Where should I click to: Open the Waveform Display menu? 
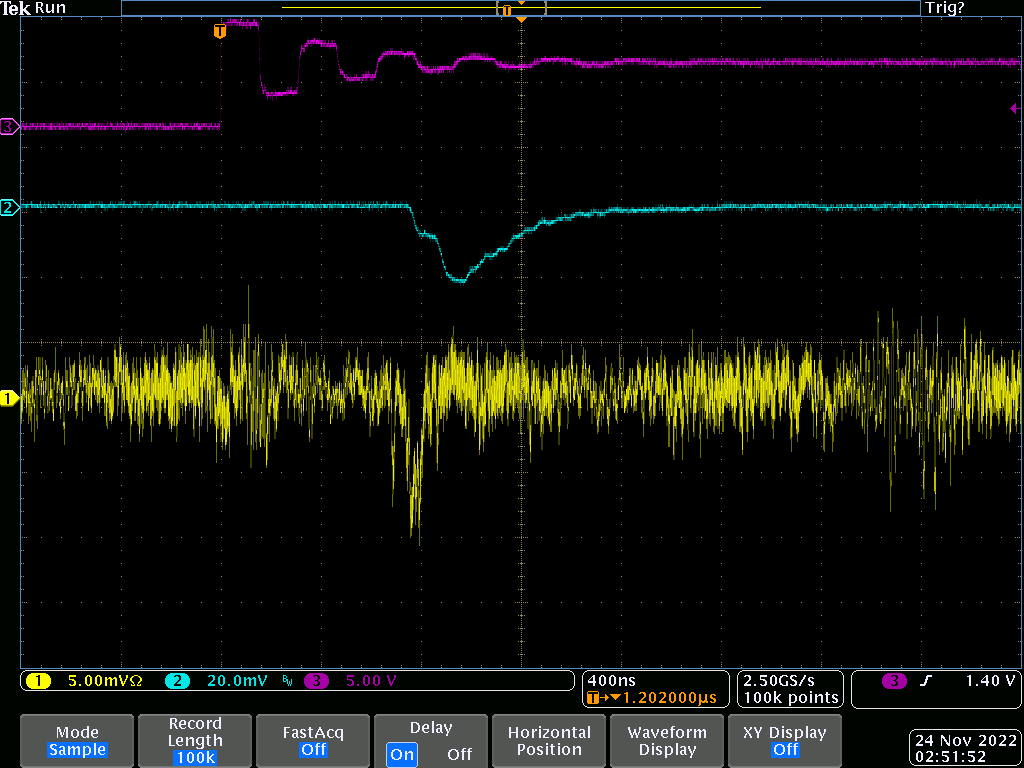[x=667, y=741]
